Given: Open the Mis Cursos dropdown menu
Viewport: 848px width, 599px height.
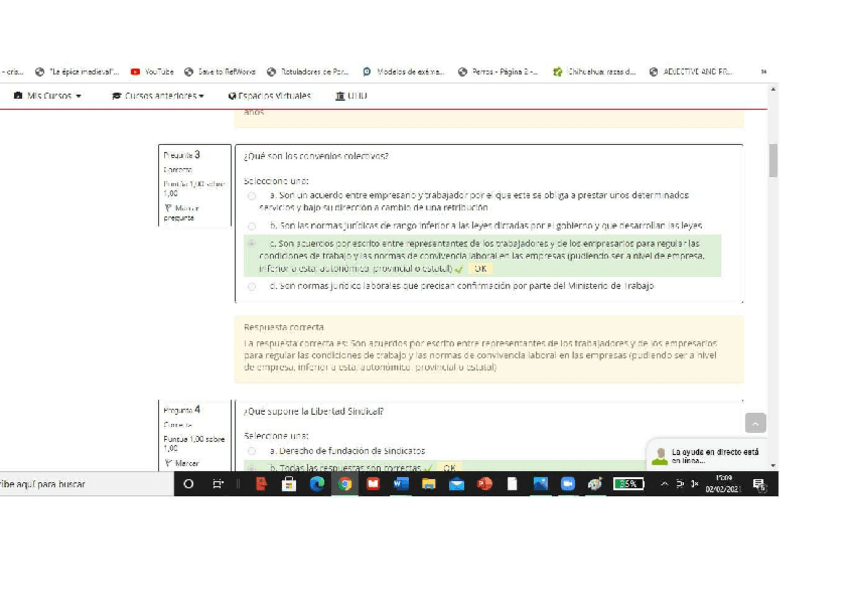Looking at the screenshot, I should tap(48, 96).
